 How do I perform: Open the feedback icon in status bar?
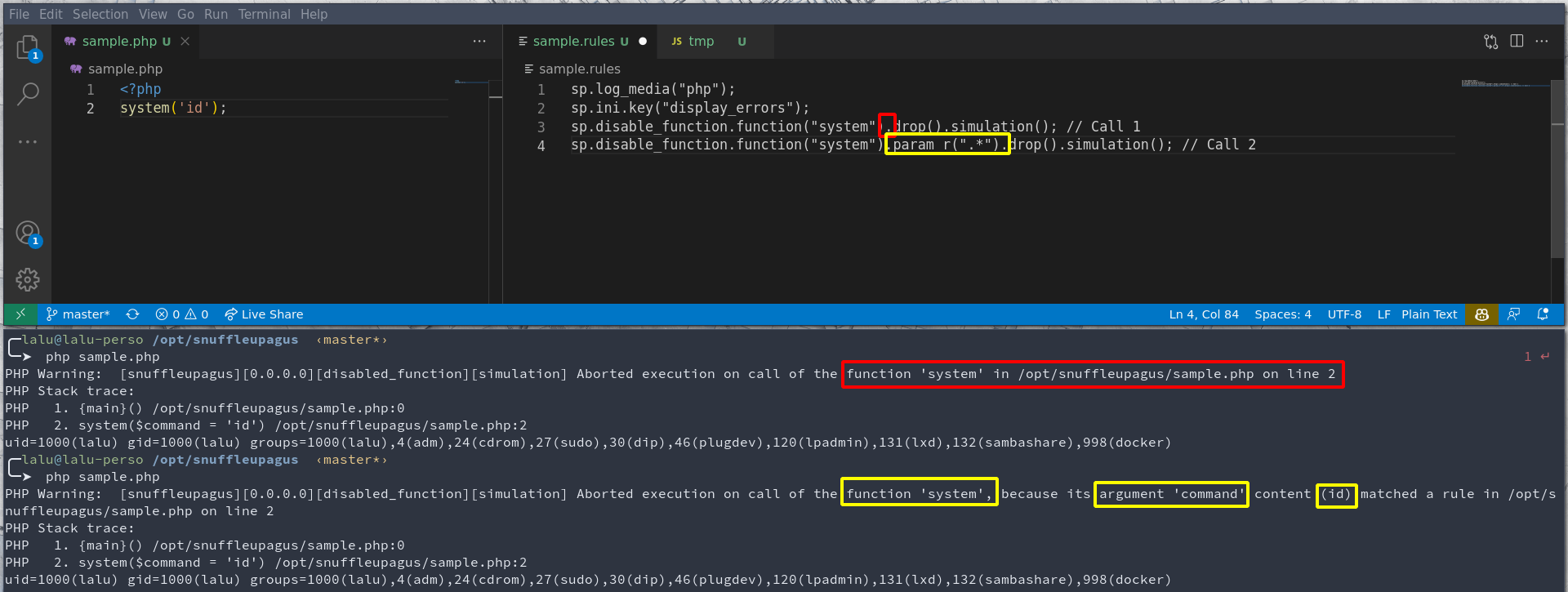pyautogui.click(x=1514, y=314)
